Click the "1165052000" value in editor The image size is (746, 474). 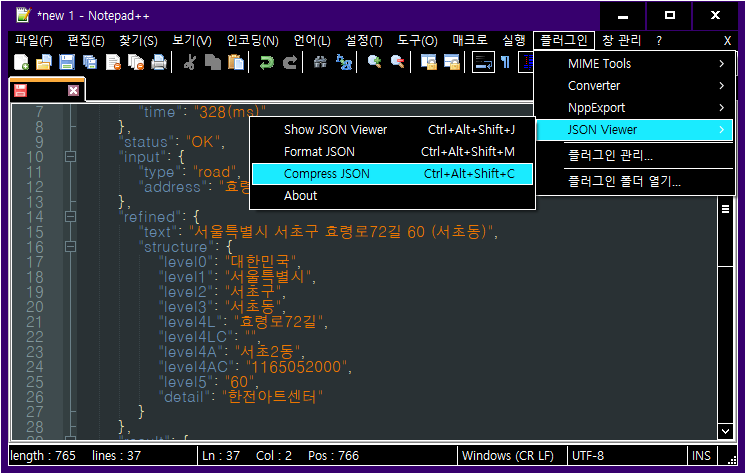pos(296,367)
